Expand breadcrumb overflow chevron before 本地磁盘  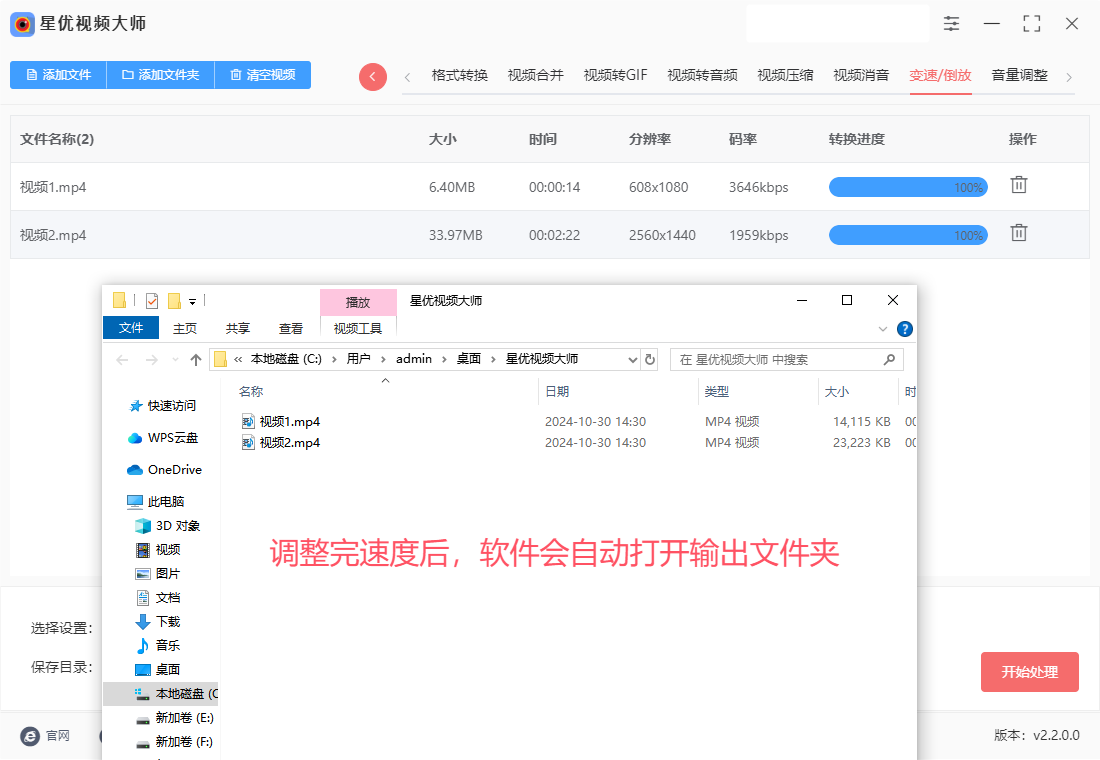238,359
